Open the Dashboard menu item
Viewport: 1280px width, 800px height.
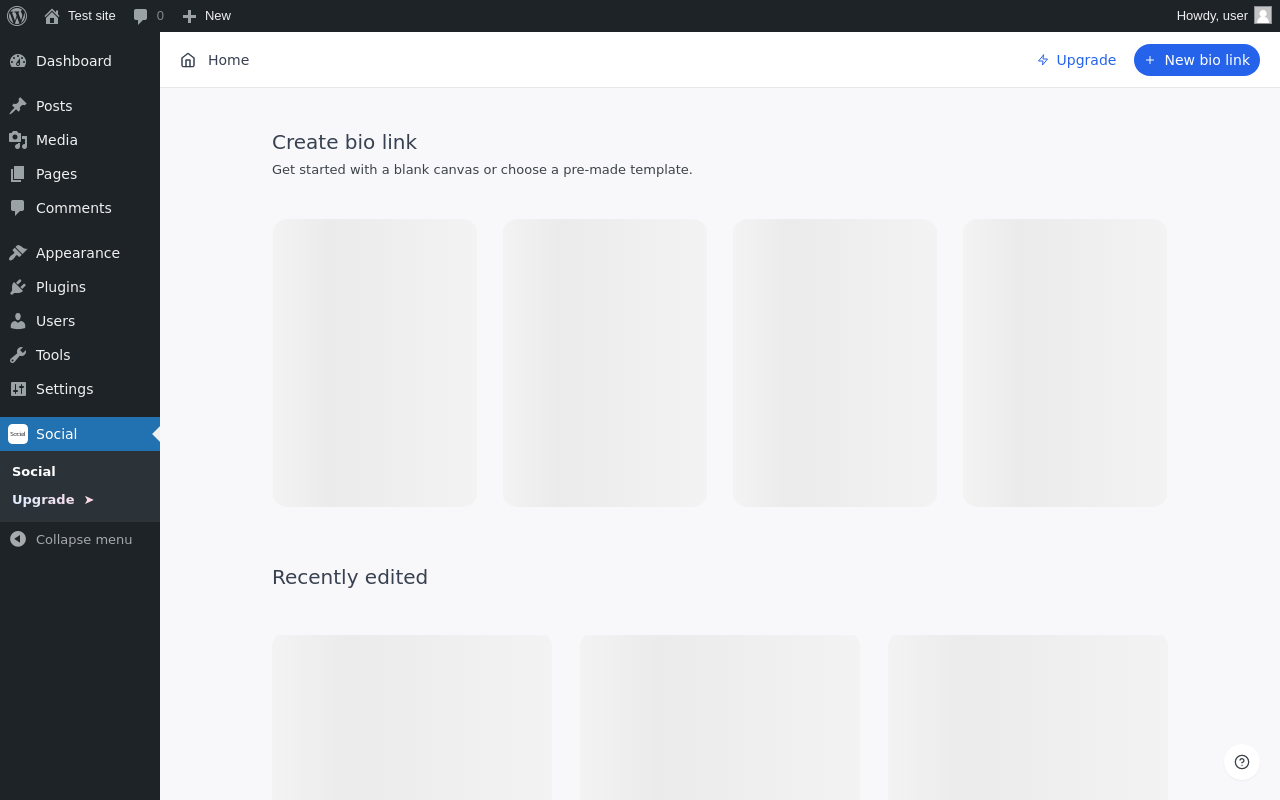[80, 61]
